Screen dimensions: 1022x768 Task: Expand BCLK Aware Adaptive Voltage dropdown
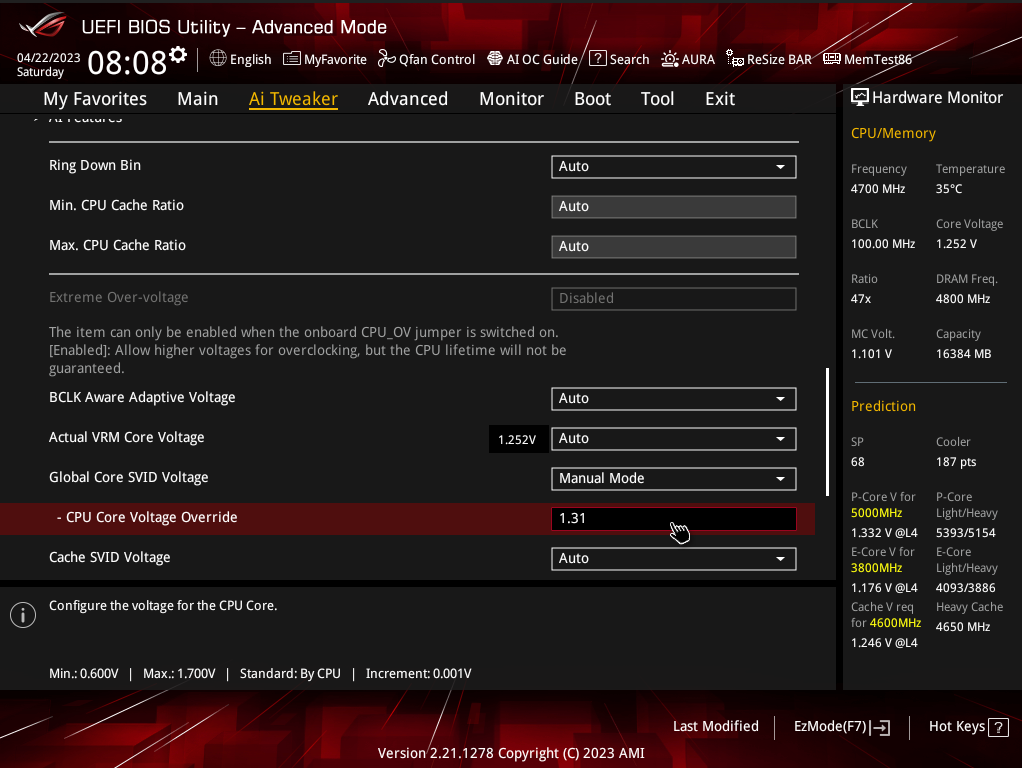(673, 398)
